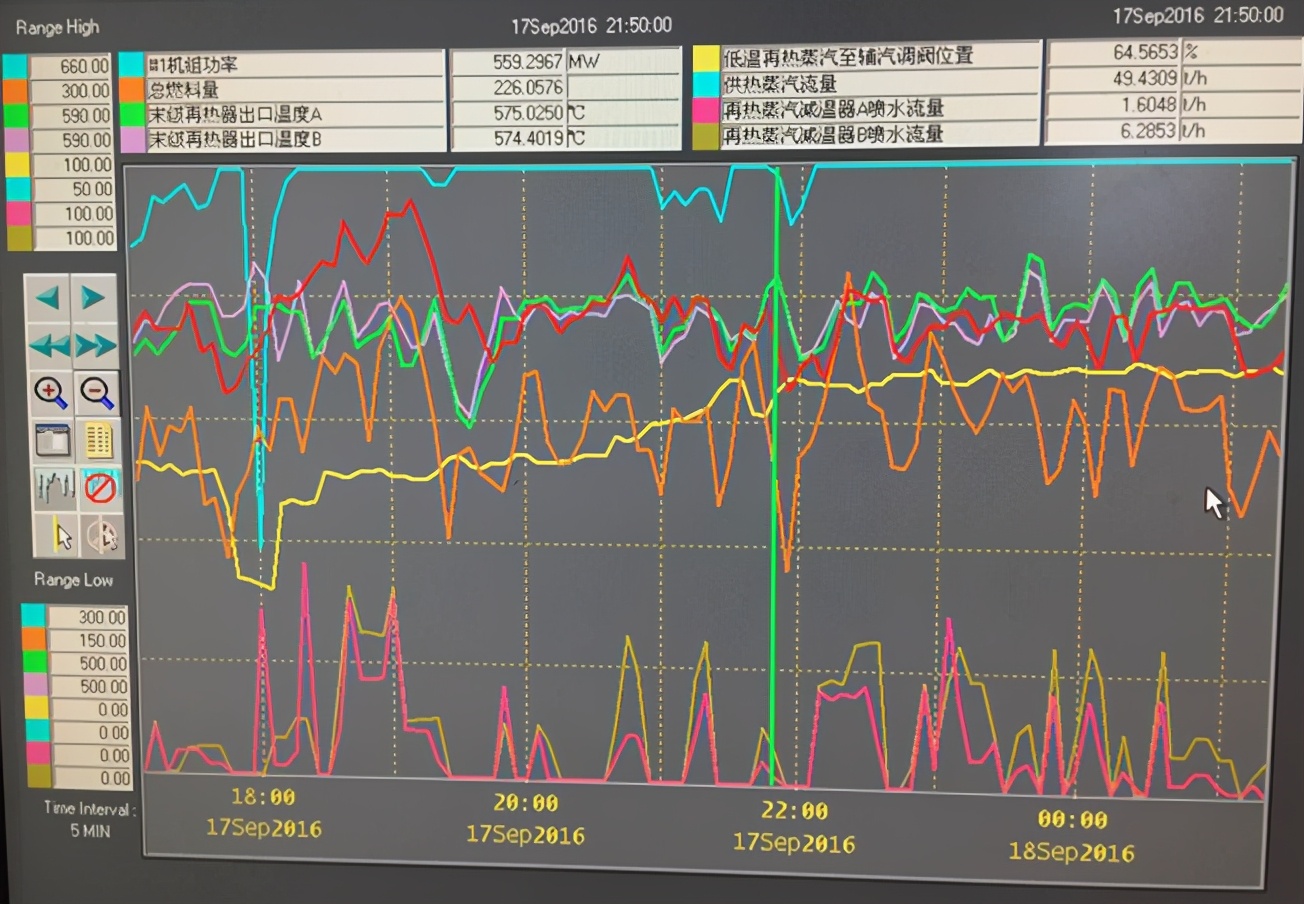Select the trend traces icon

[x=54, y=487]
